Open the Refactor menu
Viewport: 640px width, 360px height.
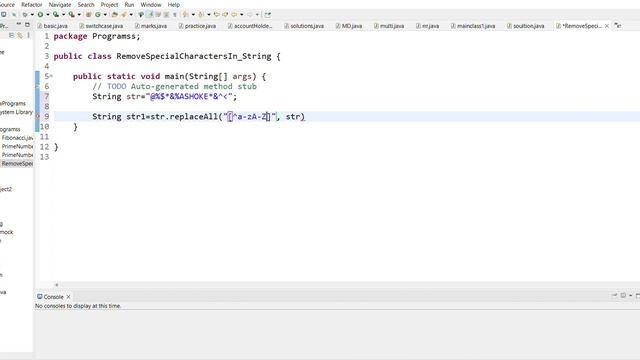31,4
